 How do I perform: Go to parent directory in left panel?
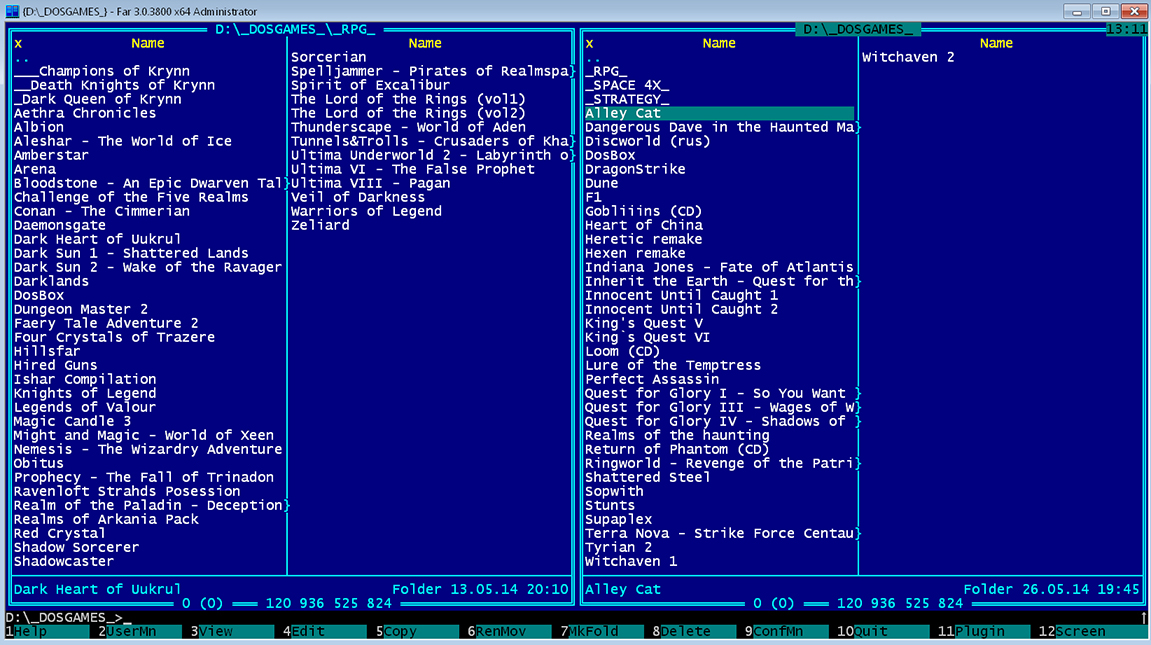pyautogui.click(x=21, y=58)
